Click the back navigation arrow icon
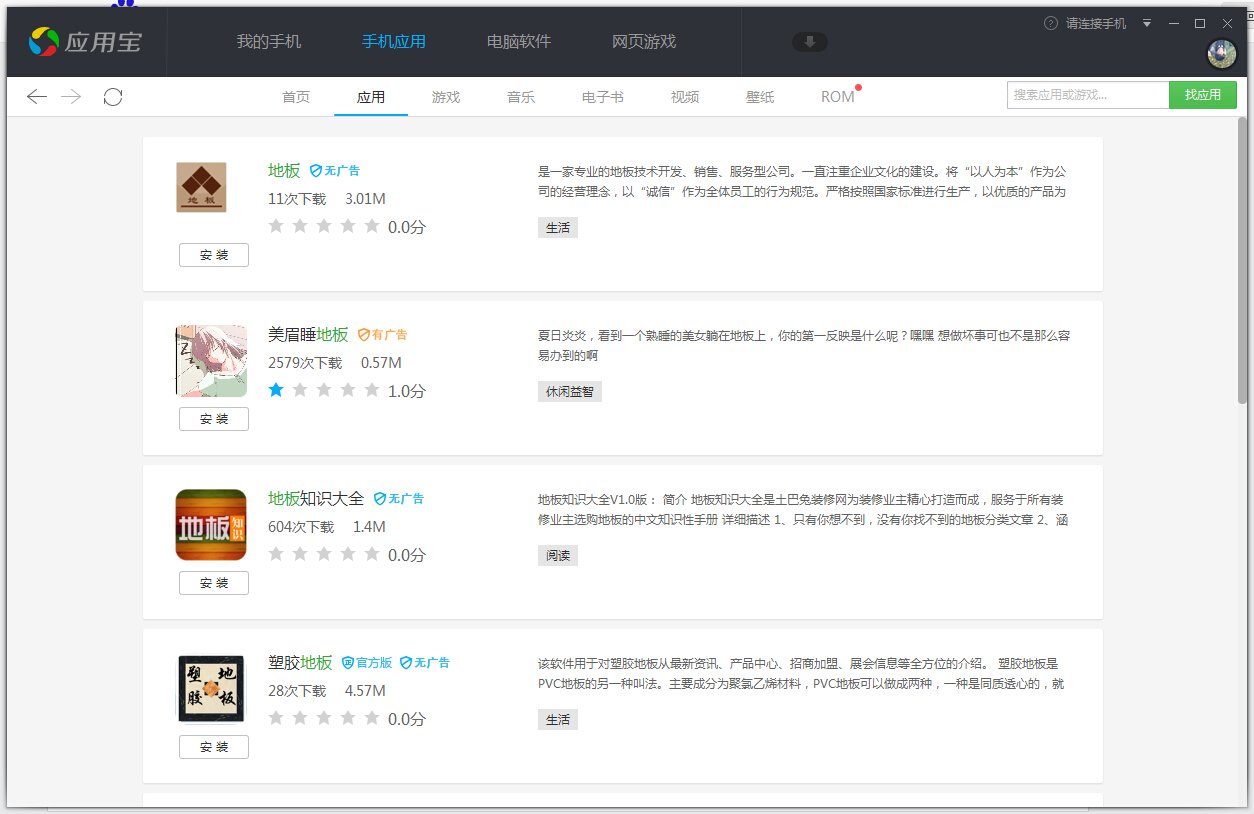The image size is (1254, 814). [x=37, y=96]
